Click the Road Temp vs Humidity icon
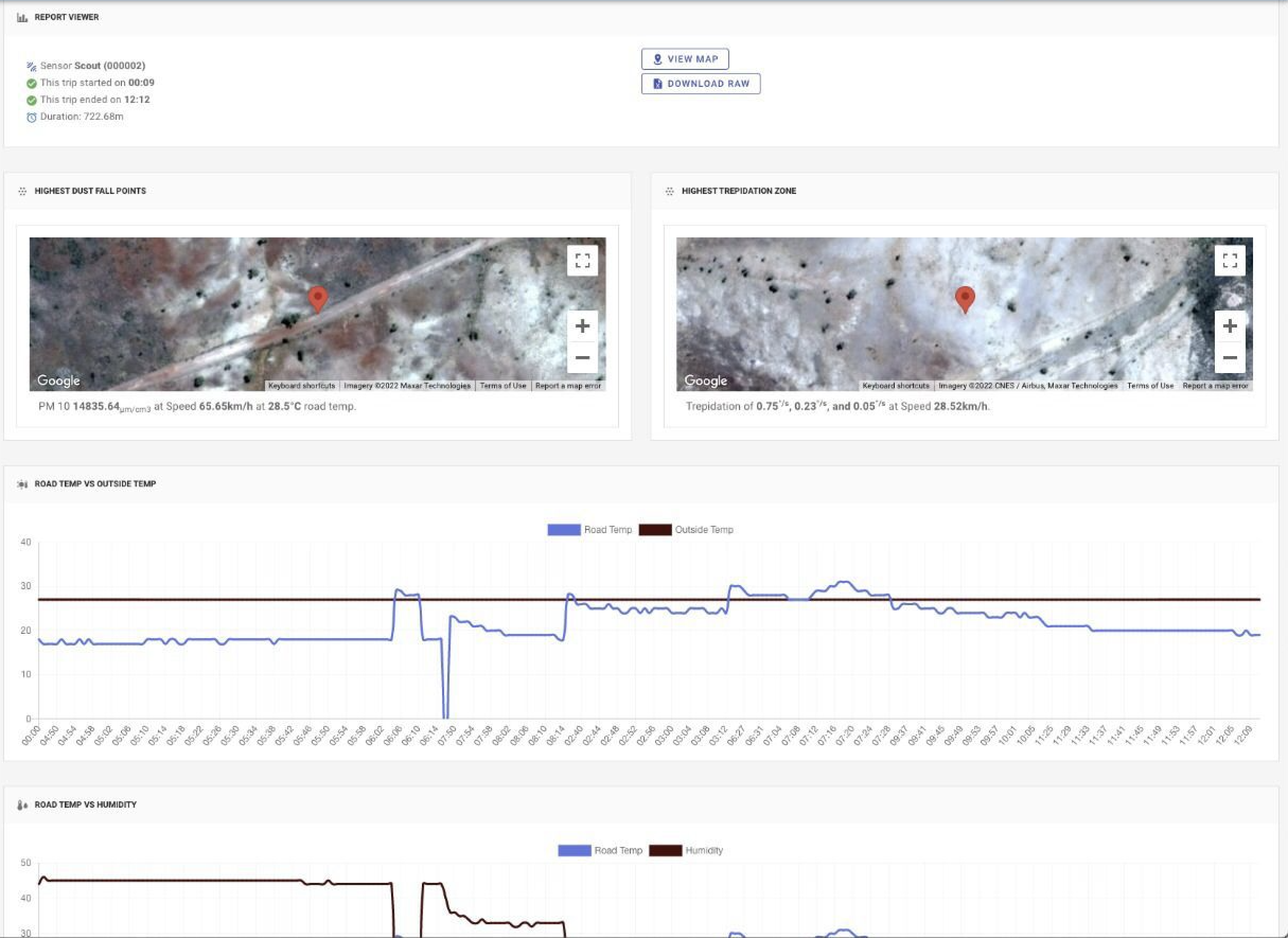The image size is (1288, 938). [x=22, y=805]
